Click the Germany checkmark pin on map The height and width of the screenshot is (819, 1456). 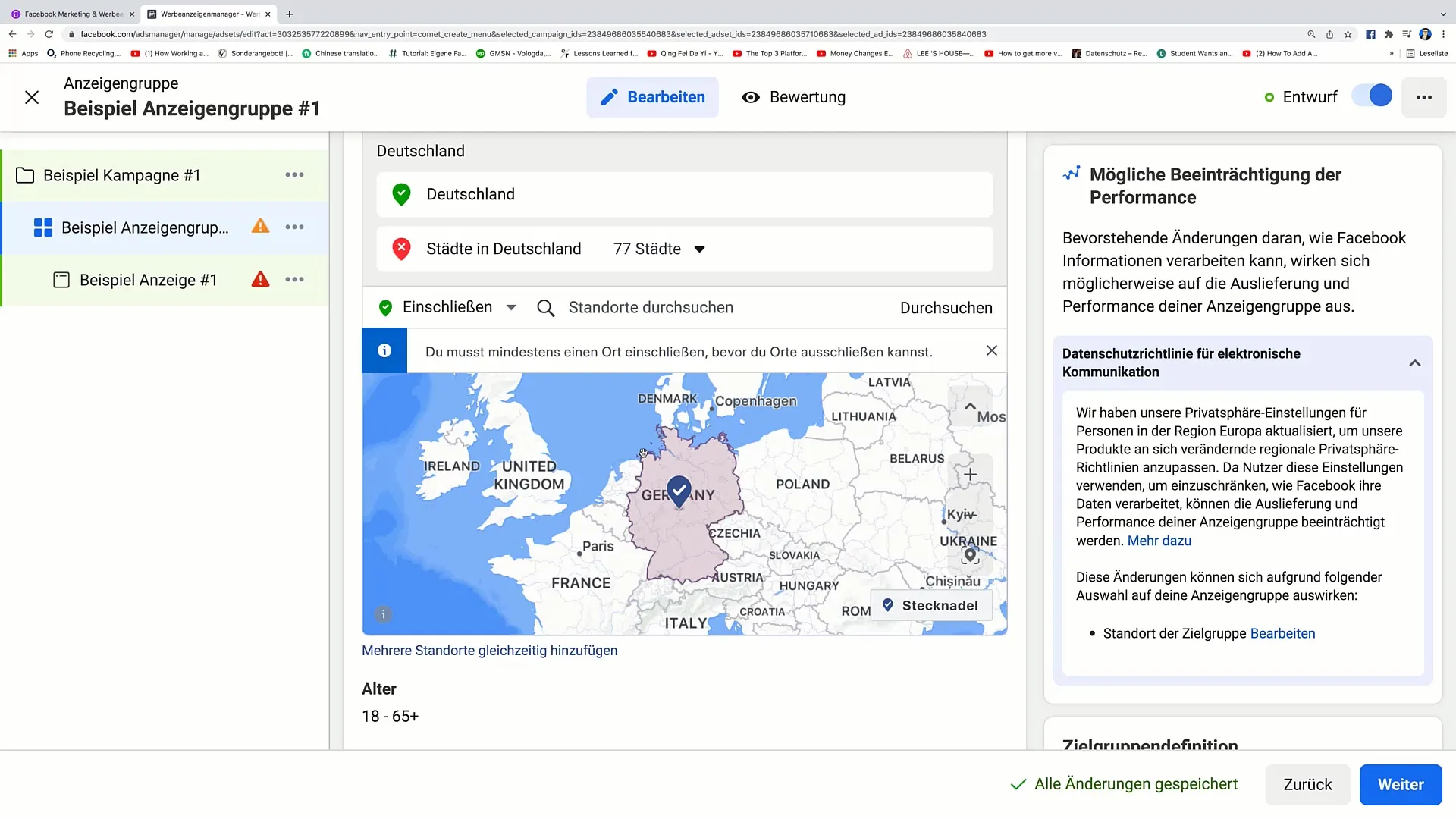679,491
